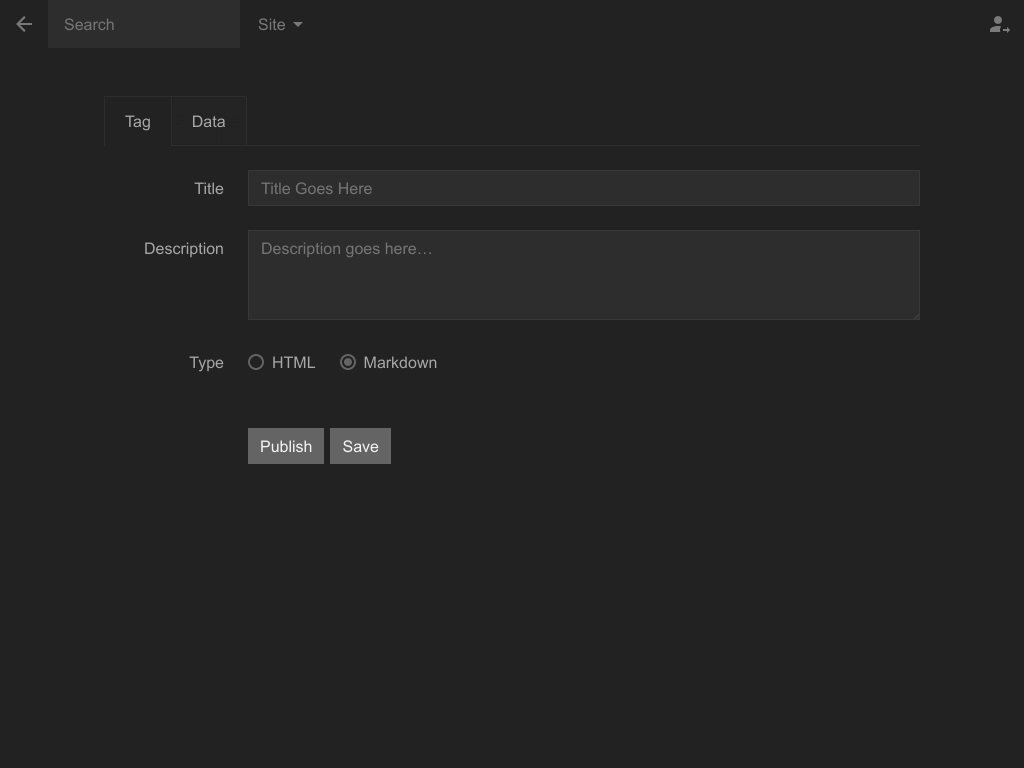
Task: Select the HTML radio button circle
Action: (256, 362)
